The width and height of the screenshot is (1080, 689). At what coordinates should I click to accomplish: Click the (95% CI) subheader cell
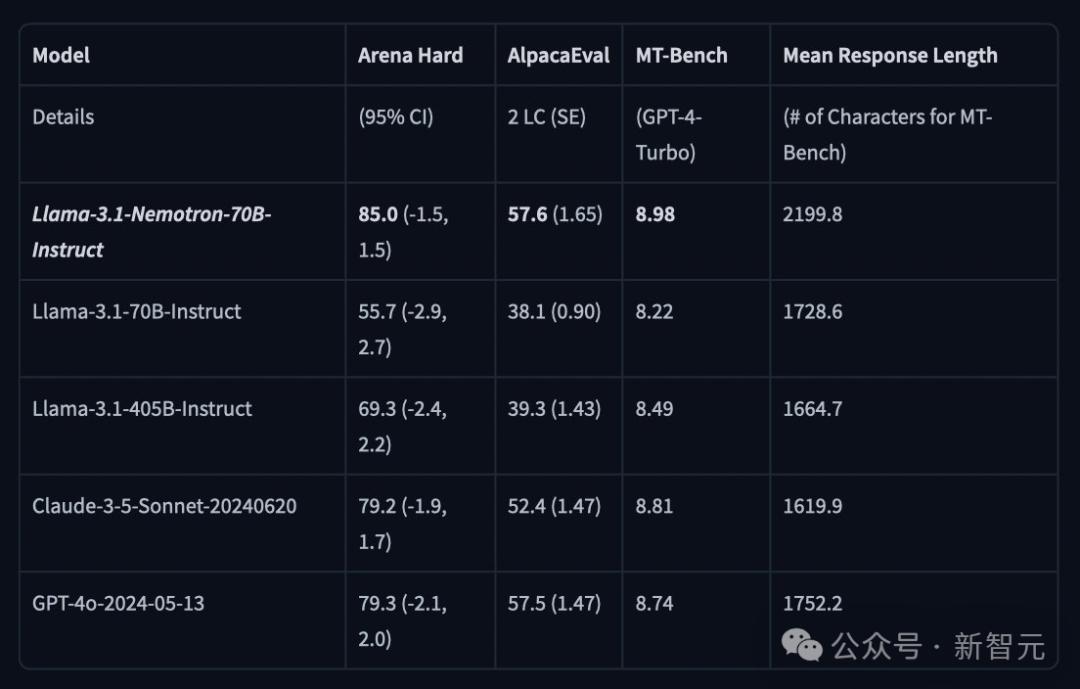pyautogui.click(x=395, y=117)
